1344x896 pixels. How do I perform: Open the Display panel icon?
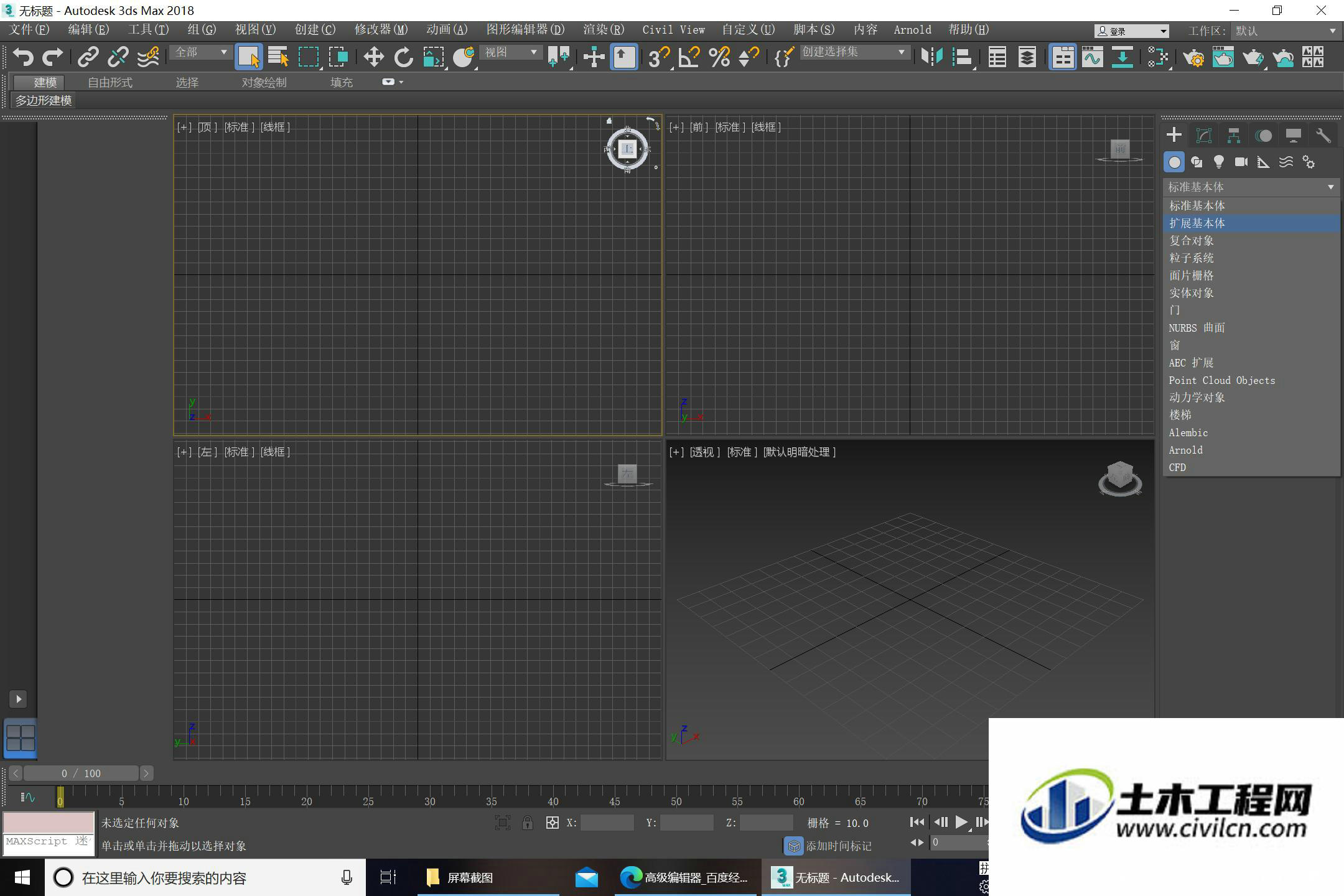pos(1294,136)
